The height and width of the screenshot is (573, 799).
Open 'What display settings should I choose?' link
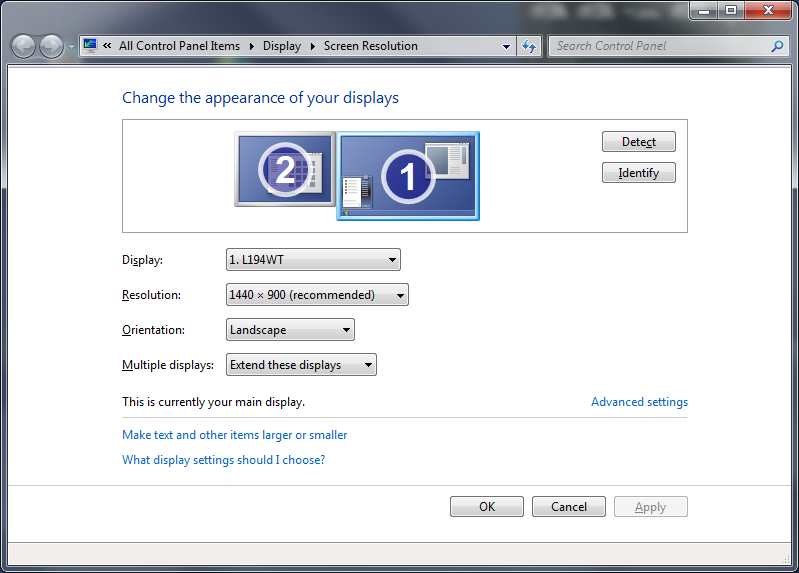coord(223,460)
